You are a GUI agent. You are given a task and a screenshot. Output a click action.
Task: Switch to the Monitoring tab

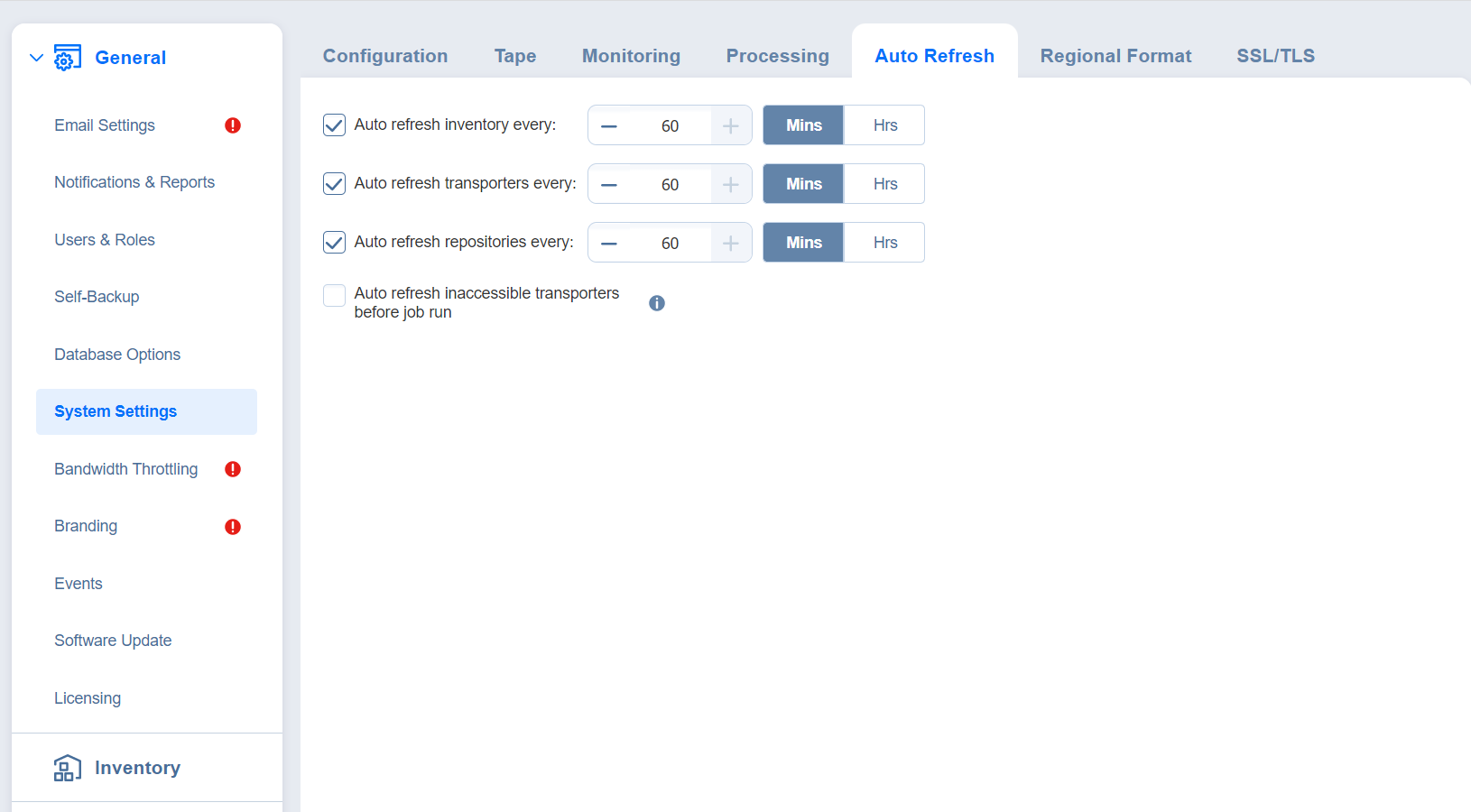point(631,56)
